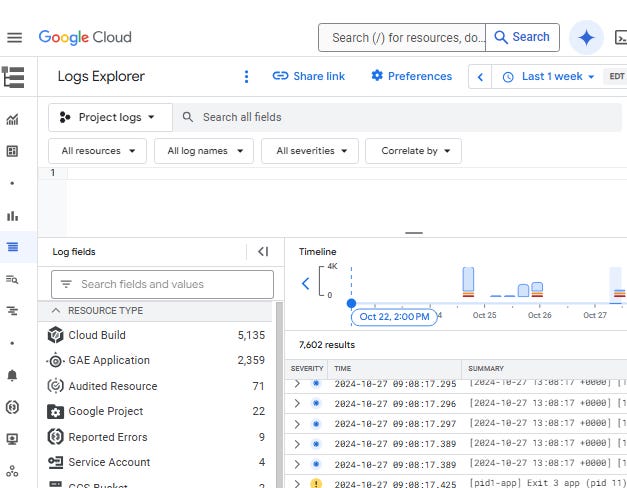Click timestamp 2024-10-27 09:08:17.389 first row
The height and width of the screenshot is (488, 627).
[395, 444]
